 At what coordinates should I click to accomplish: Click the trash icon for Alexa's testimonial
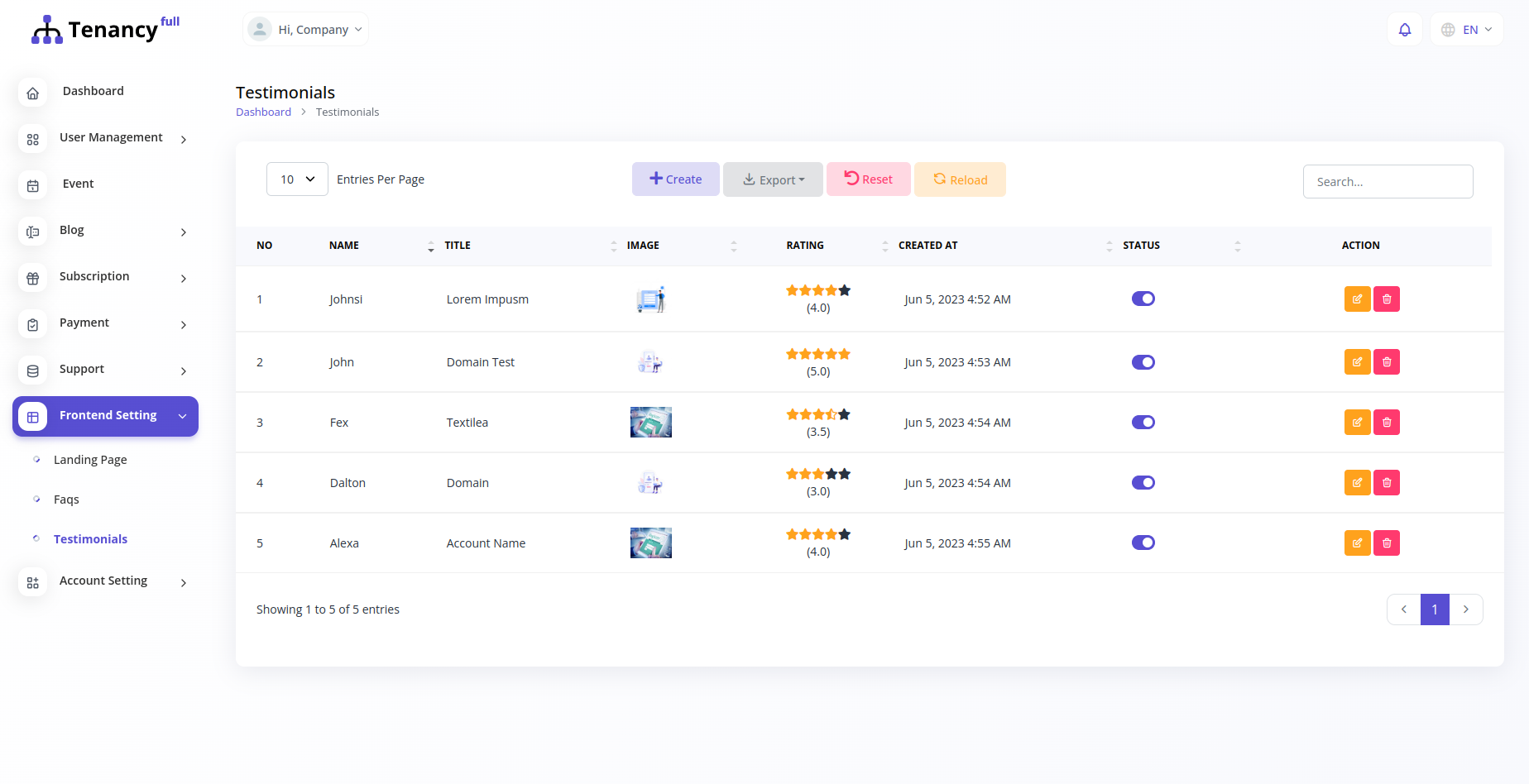(1387, 543)
